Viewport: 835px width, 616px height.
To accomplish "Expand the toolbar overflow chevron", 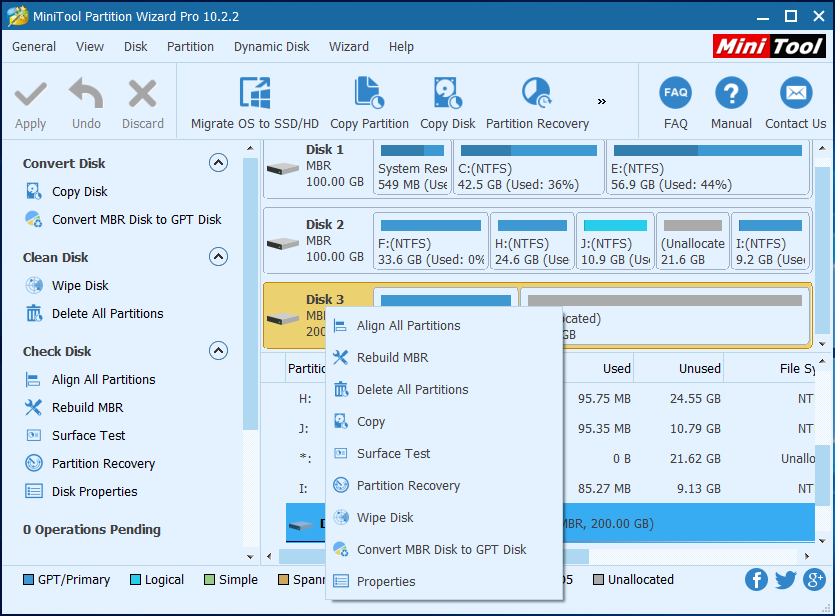I will [602, 101].
